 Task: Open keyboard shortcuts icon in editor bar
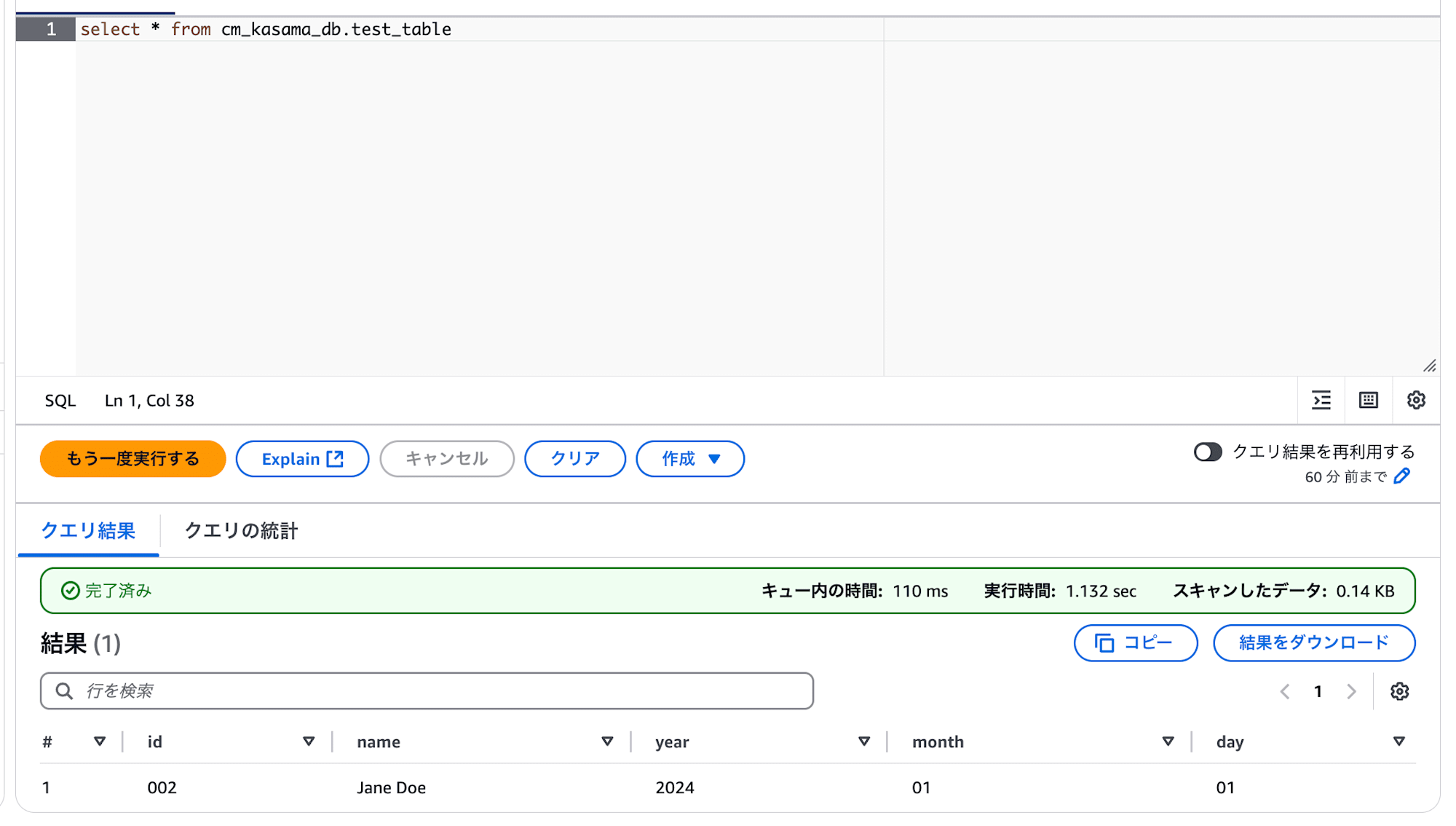tap(1369, 400)
